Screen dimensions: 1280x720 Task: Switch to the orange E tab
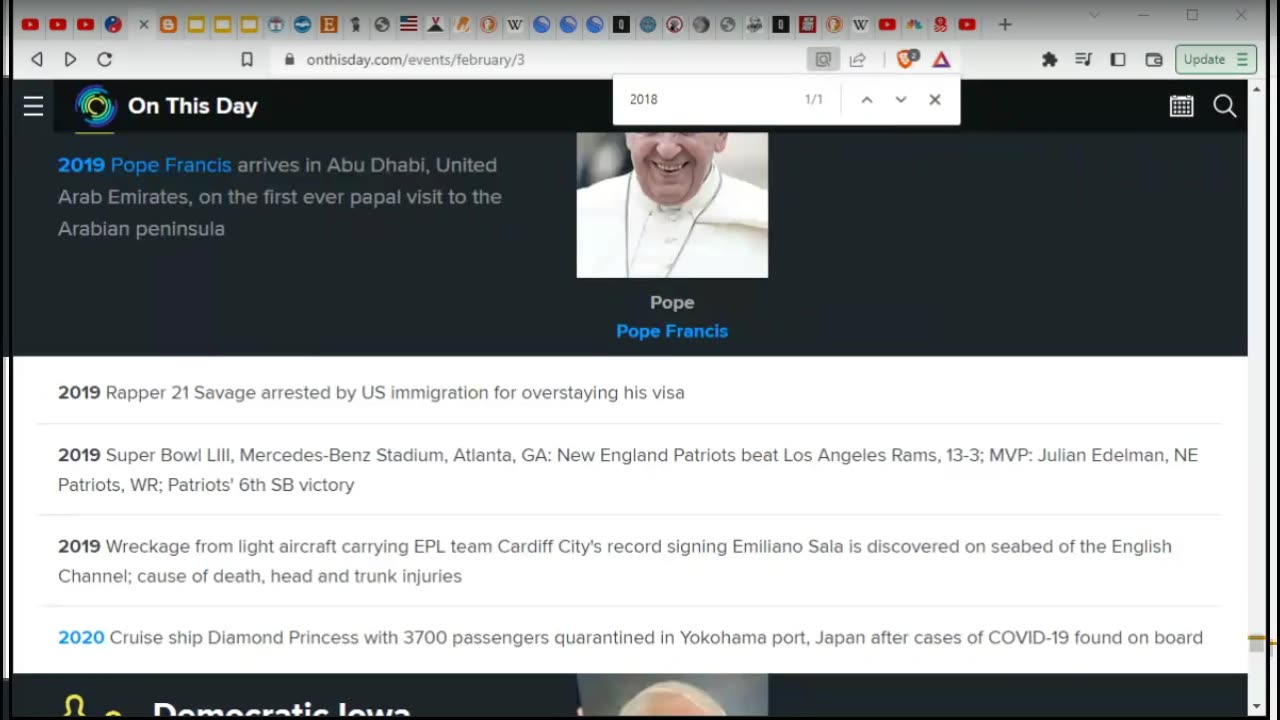[x=328, y=24]
